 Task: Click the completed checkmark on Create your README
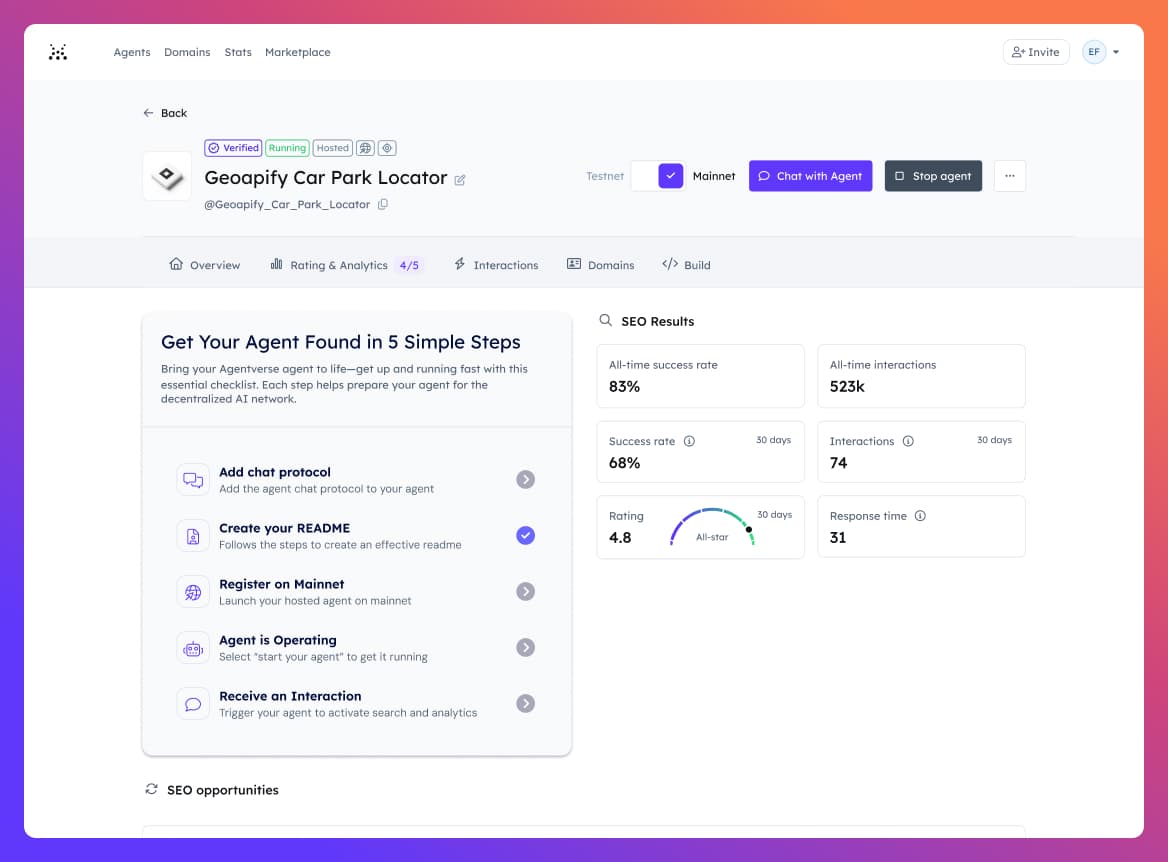(x=525, y=535)
